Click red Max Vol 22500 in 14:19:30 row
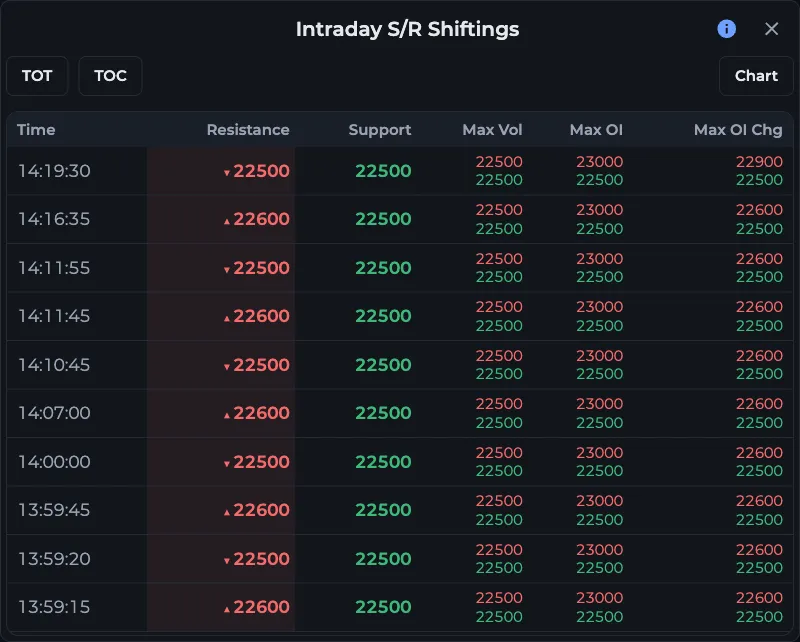The height and width of the screenshot is (642, 800). 499,161
